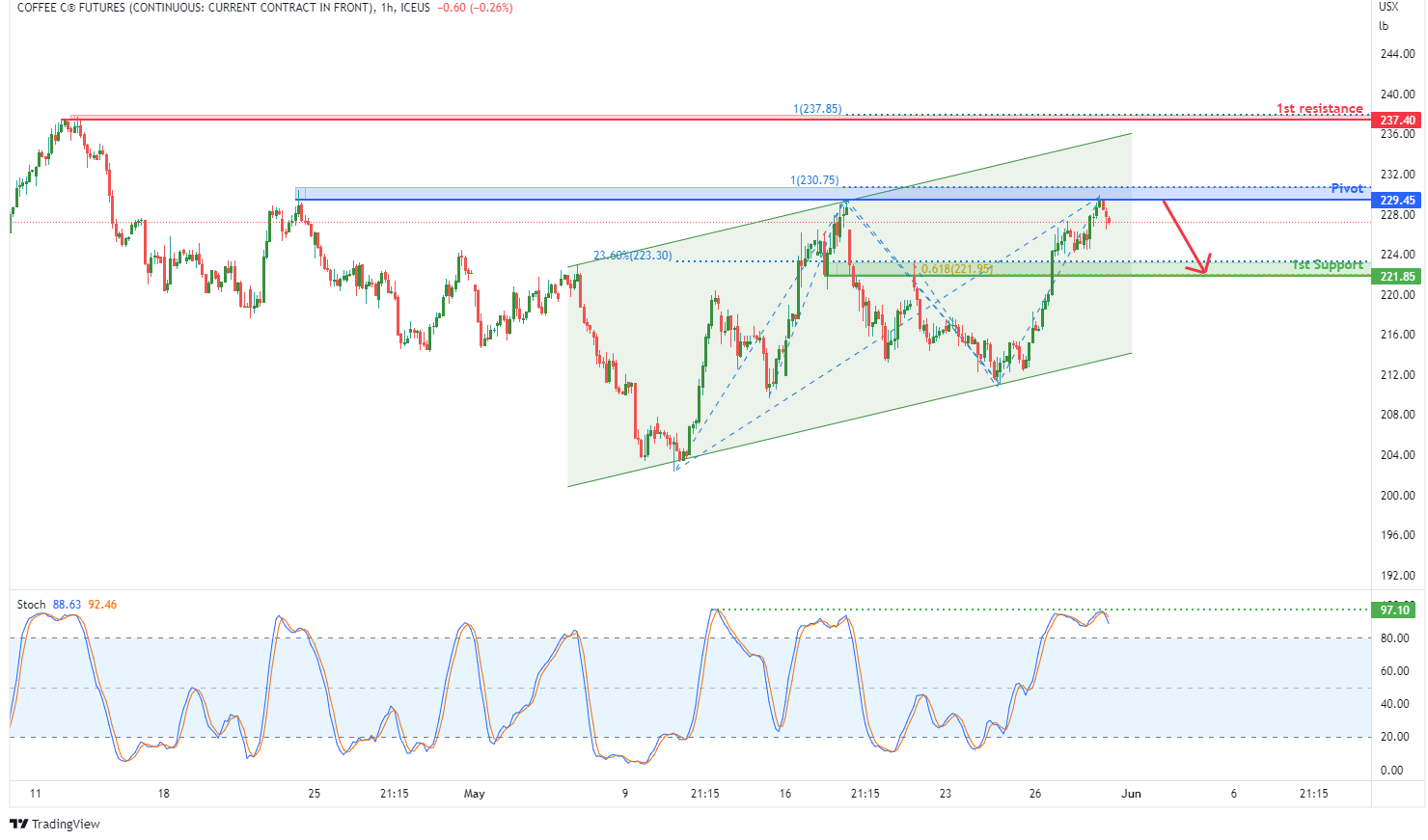Click the USX currency label
This screenshot has width=1428, height=840.
(1388, 7)
